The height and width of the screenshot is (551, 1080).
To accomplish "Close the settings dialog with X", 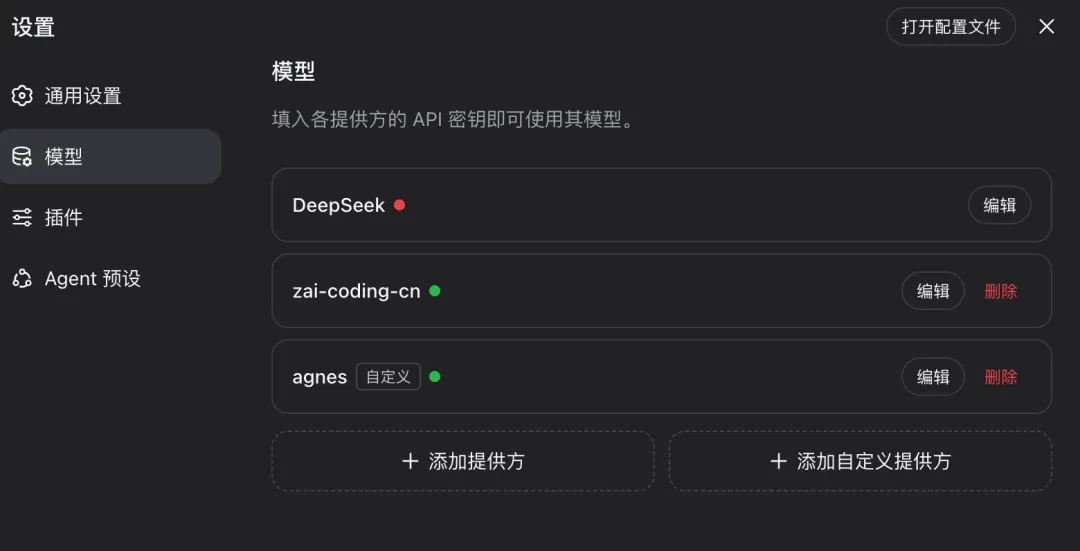I will tap(1046, 27).
